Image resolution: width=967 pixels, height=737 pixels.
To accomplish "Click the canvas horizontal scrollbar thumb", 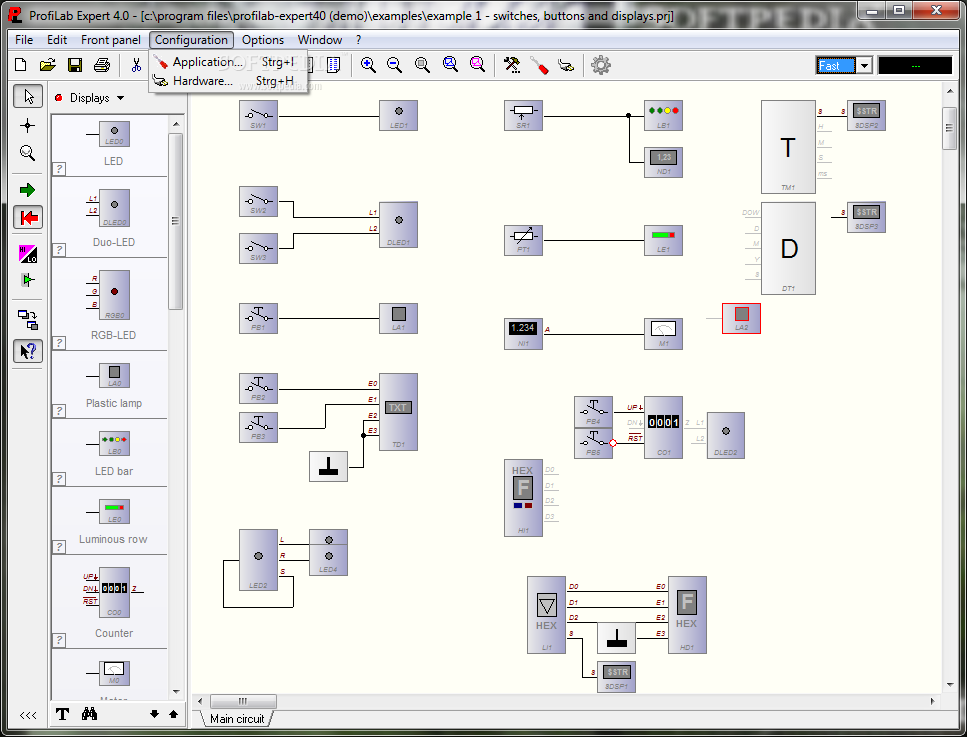I will coord(243,701).
